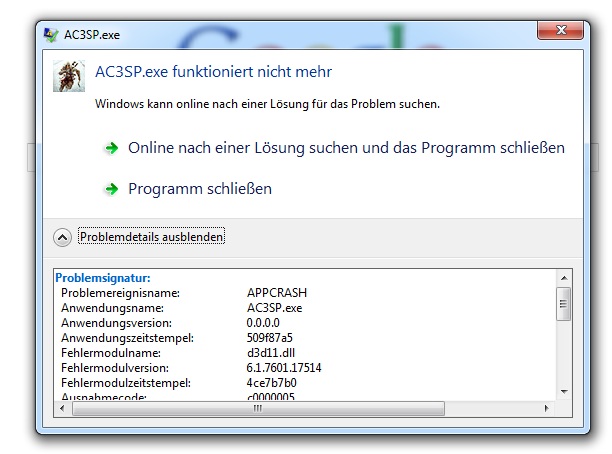The width and height of the screenshot is (612, 454).
Task: Click the vertical scrollbar thumb
Action: coord(563,304)
